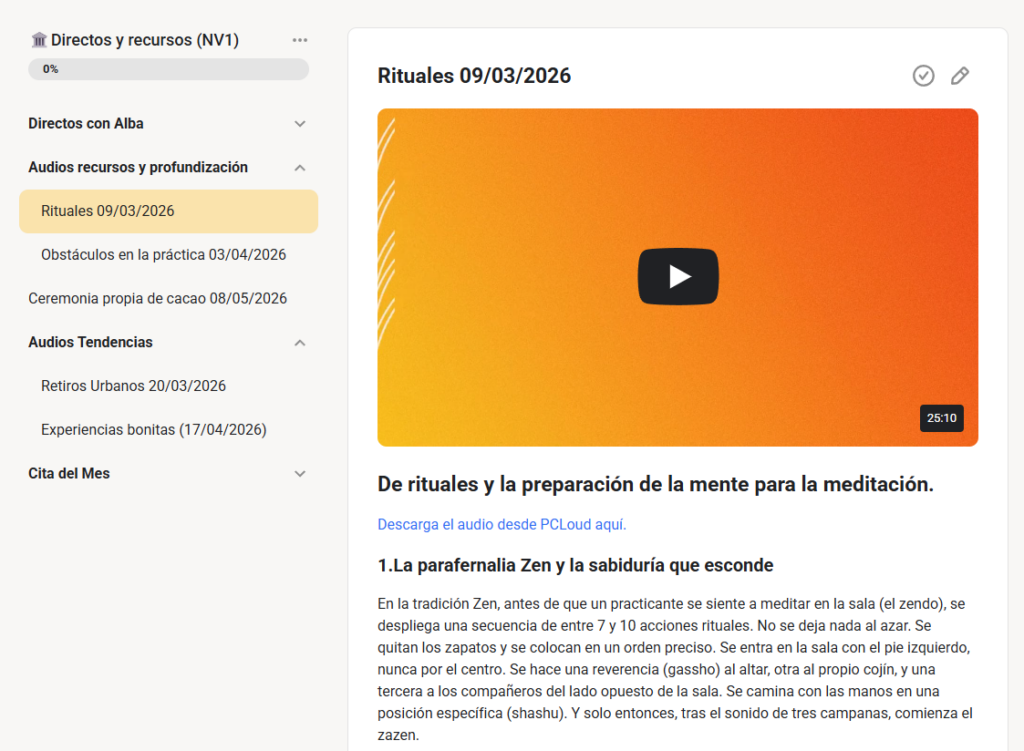Image resolution: width=1024 pixels, height=751 pixels.
Task: Click the Audios recursos y profundización label
Action: click(x=138, y=167)
